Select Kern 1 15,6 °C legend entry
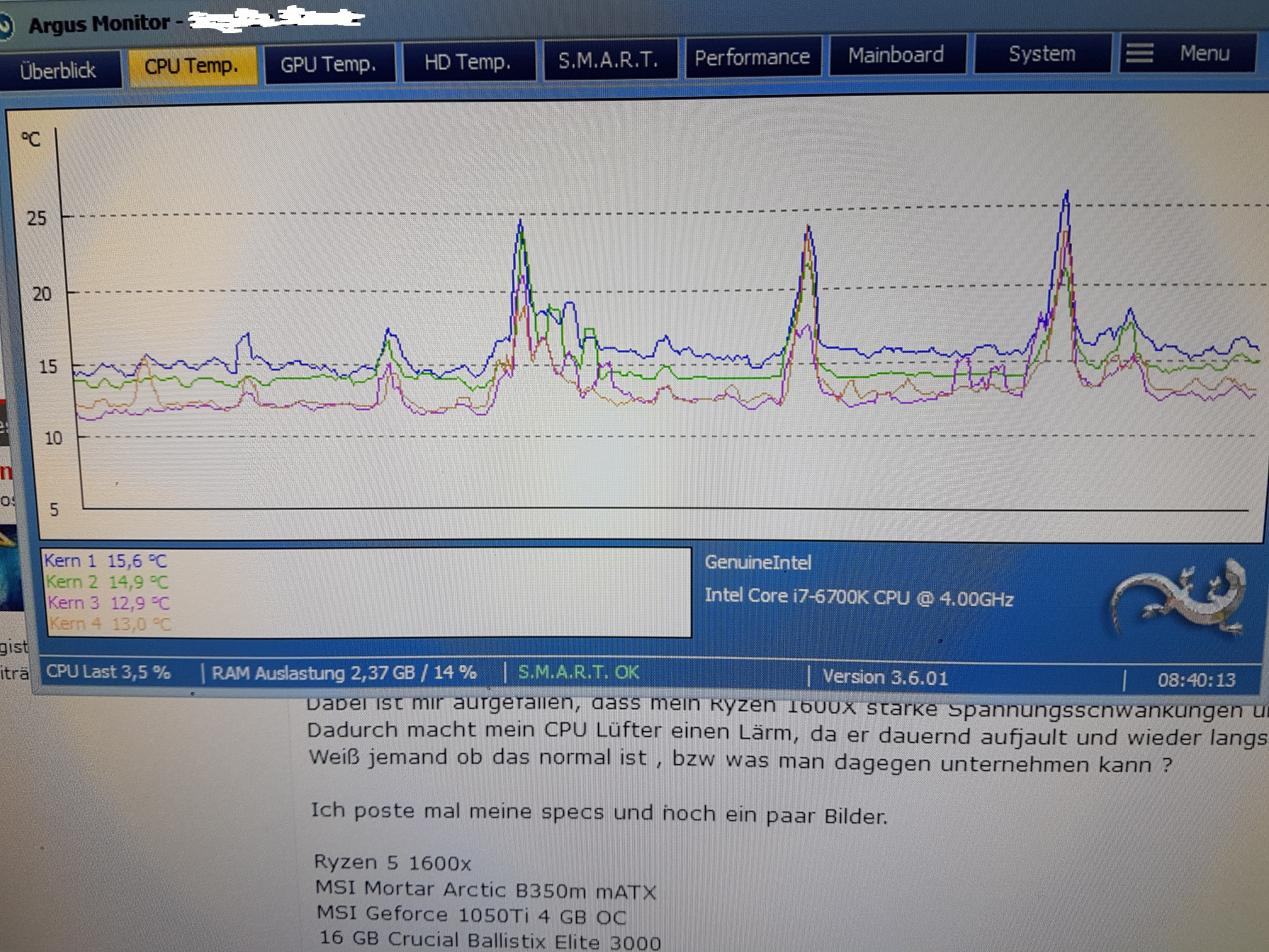Image resolution: width=1269 pixels, height=952 pixels. [x=105, y=562]
